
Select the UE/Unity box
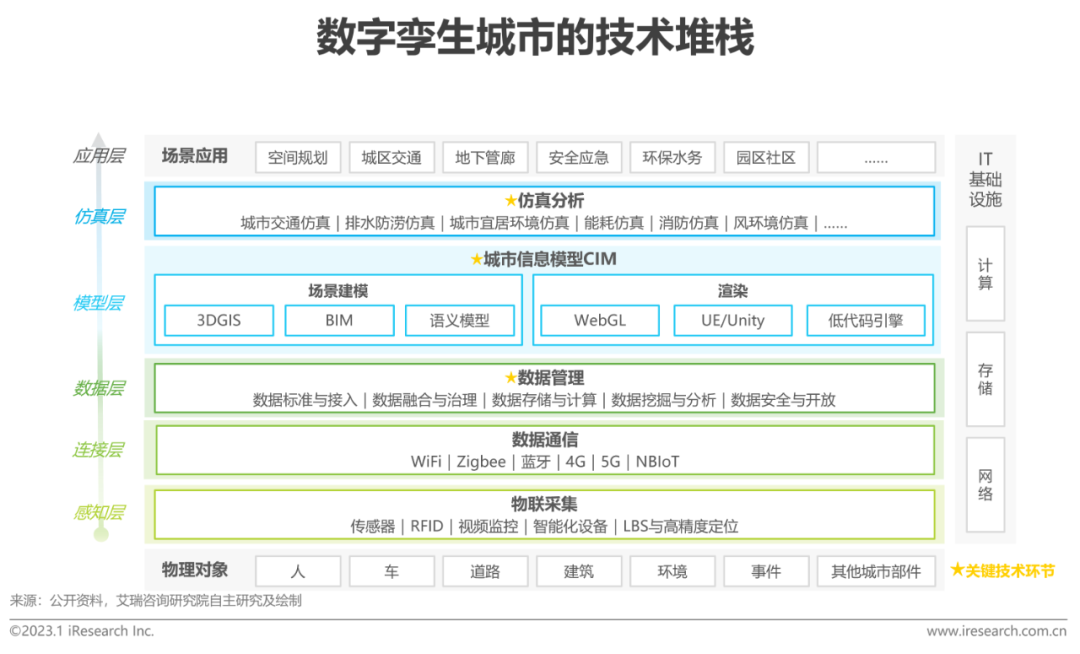coord(733,321)
